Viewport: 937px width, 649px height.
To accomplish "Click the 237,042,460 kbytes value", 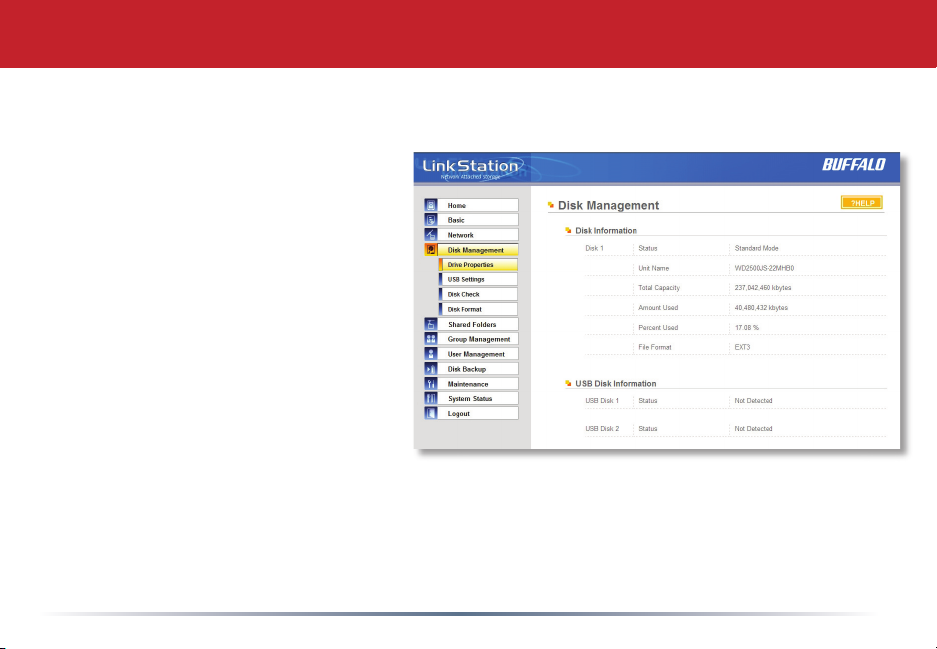I will click(x=763, y=287).
